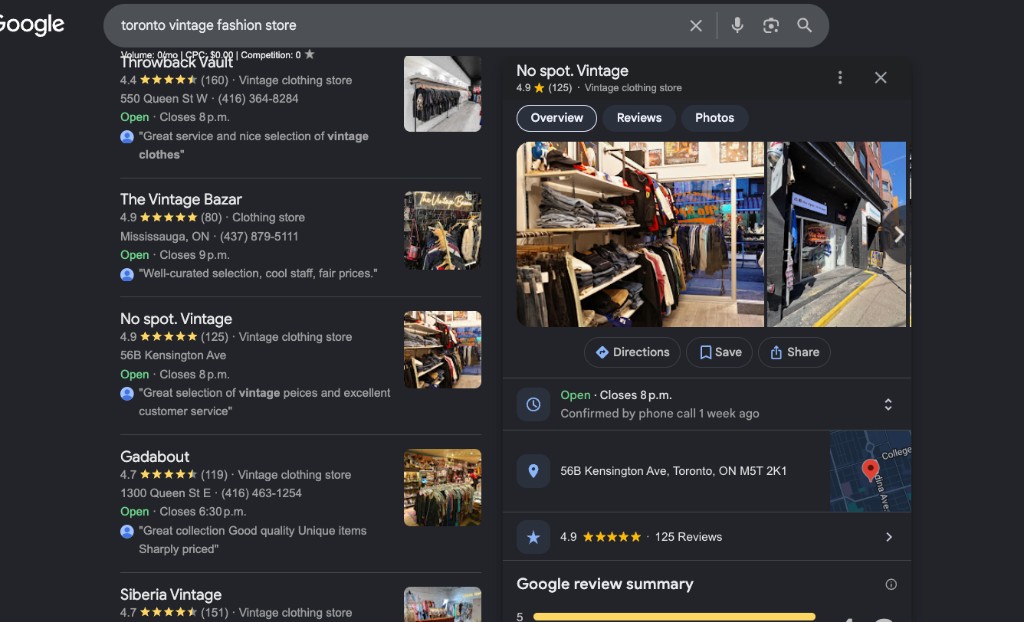The width and height of the screenshot is (1024, 622).
Task: Click Throwback Vault phone (416) 364-8284
Action: [258, 99]
